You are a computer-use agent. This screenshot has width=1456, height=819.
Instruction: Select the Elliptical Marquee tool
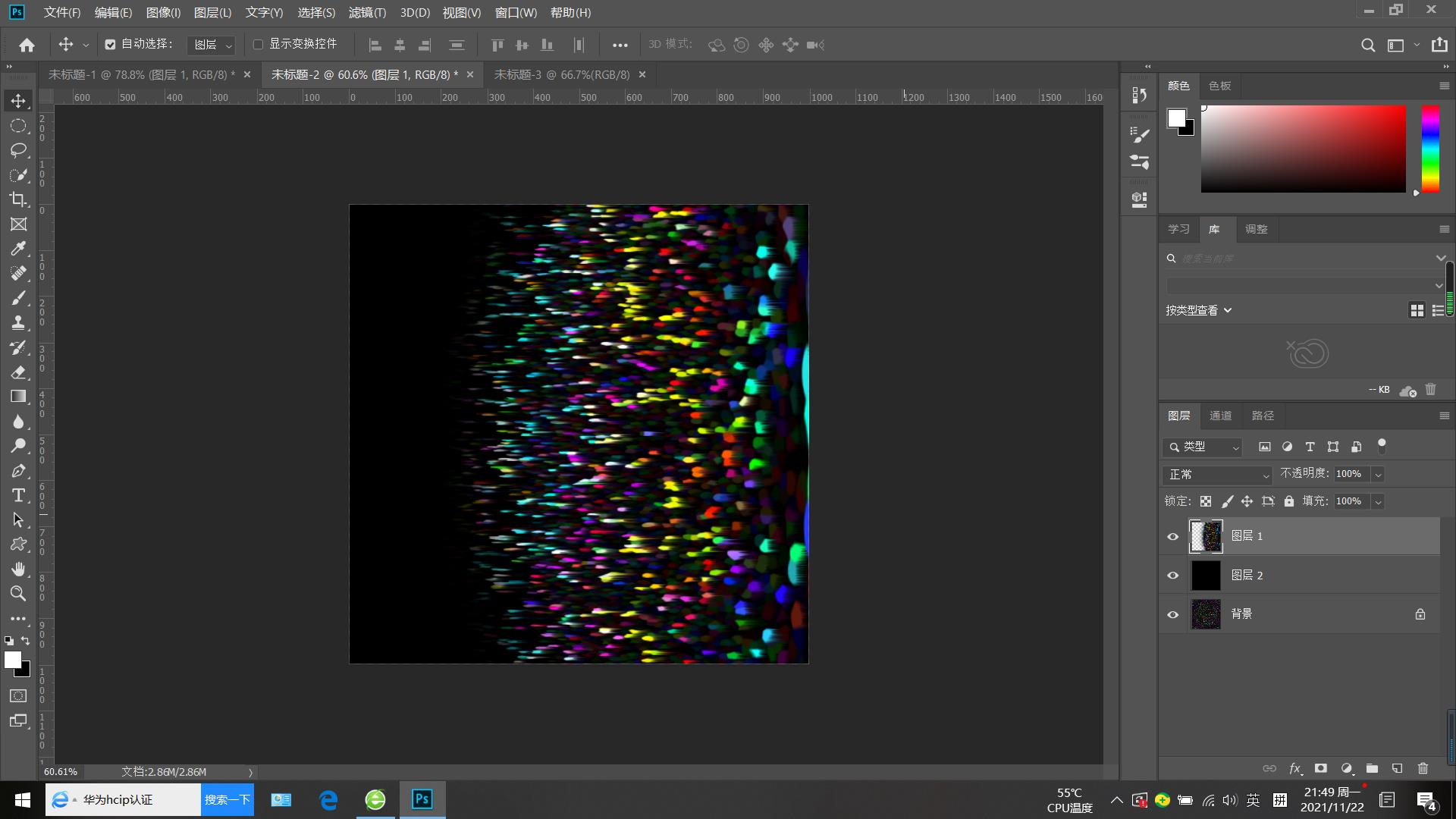click(x=18, y=126)
